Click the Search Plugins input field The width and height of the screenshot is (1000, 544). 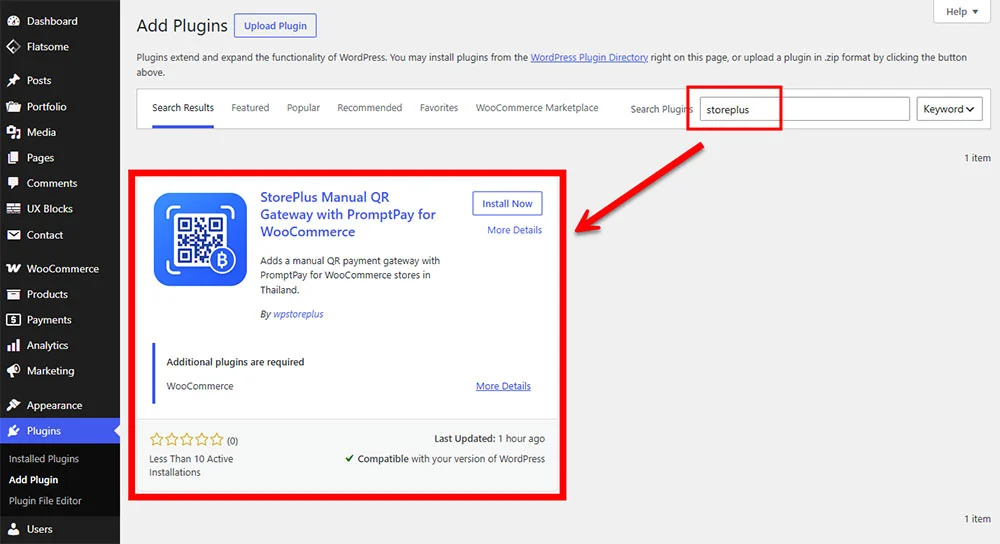pos(805,109)
